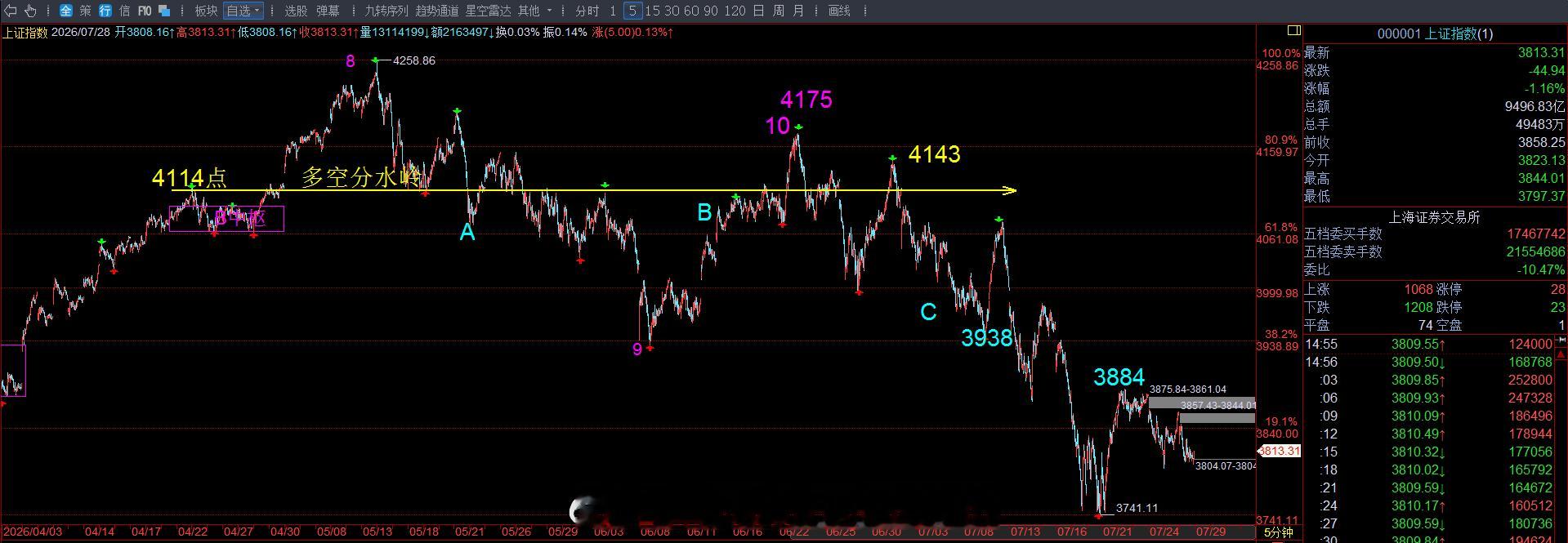1568x543 pixels.
Task: Click the blue 全 toolbar icon
Action: click(66, 11)
